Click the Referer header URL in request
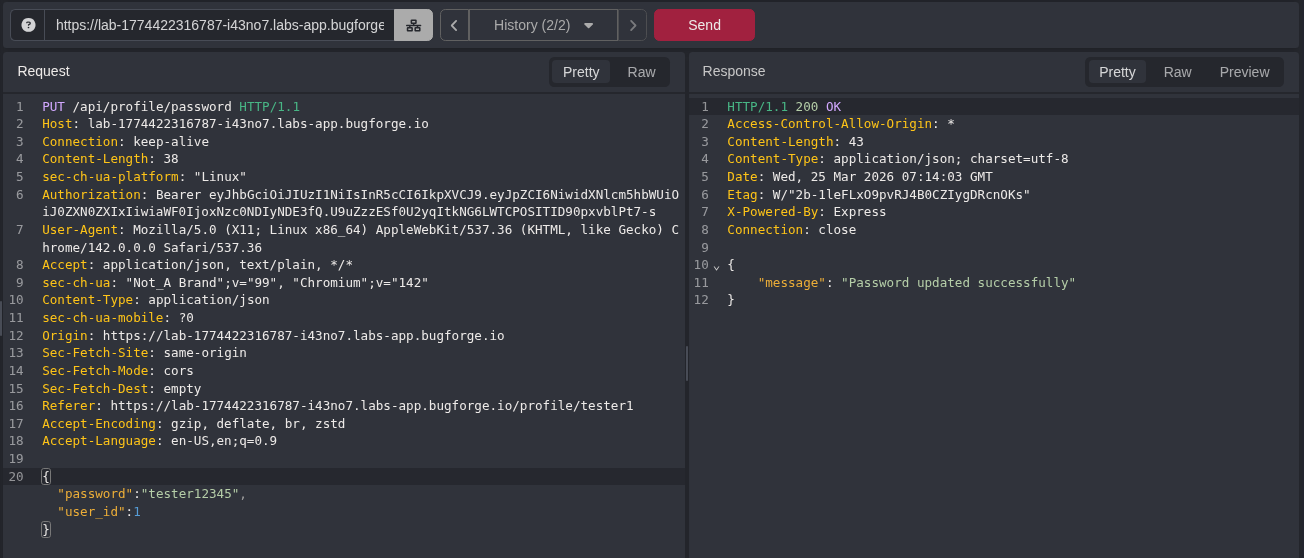Image resolution: width=1304 pixels, height=558 pixels. pyautogui.click(x=371, y=406)
